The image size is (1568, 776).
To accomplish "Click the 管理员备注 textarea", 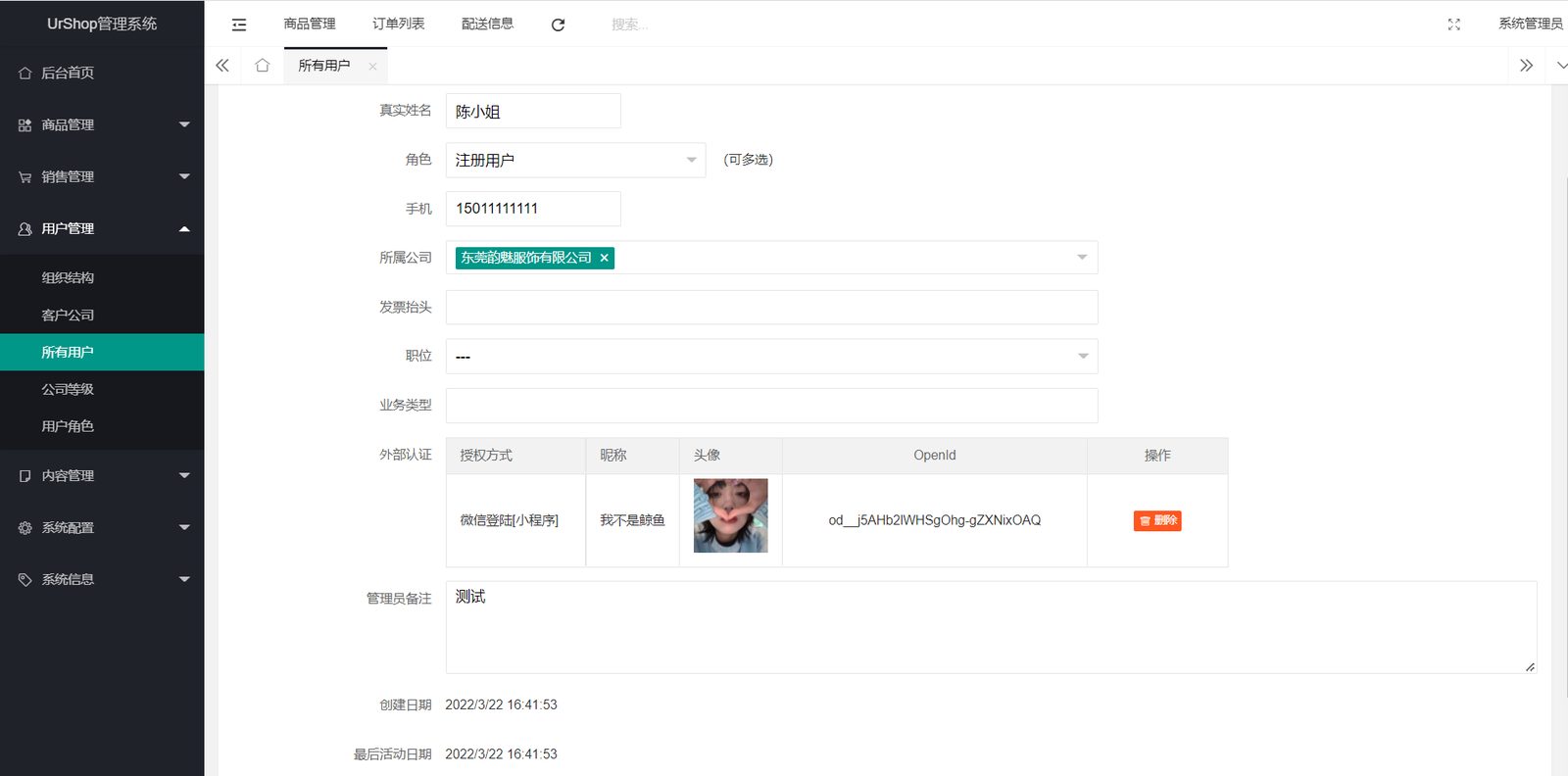I will click(x=991, y=627).
